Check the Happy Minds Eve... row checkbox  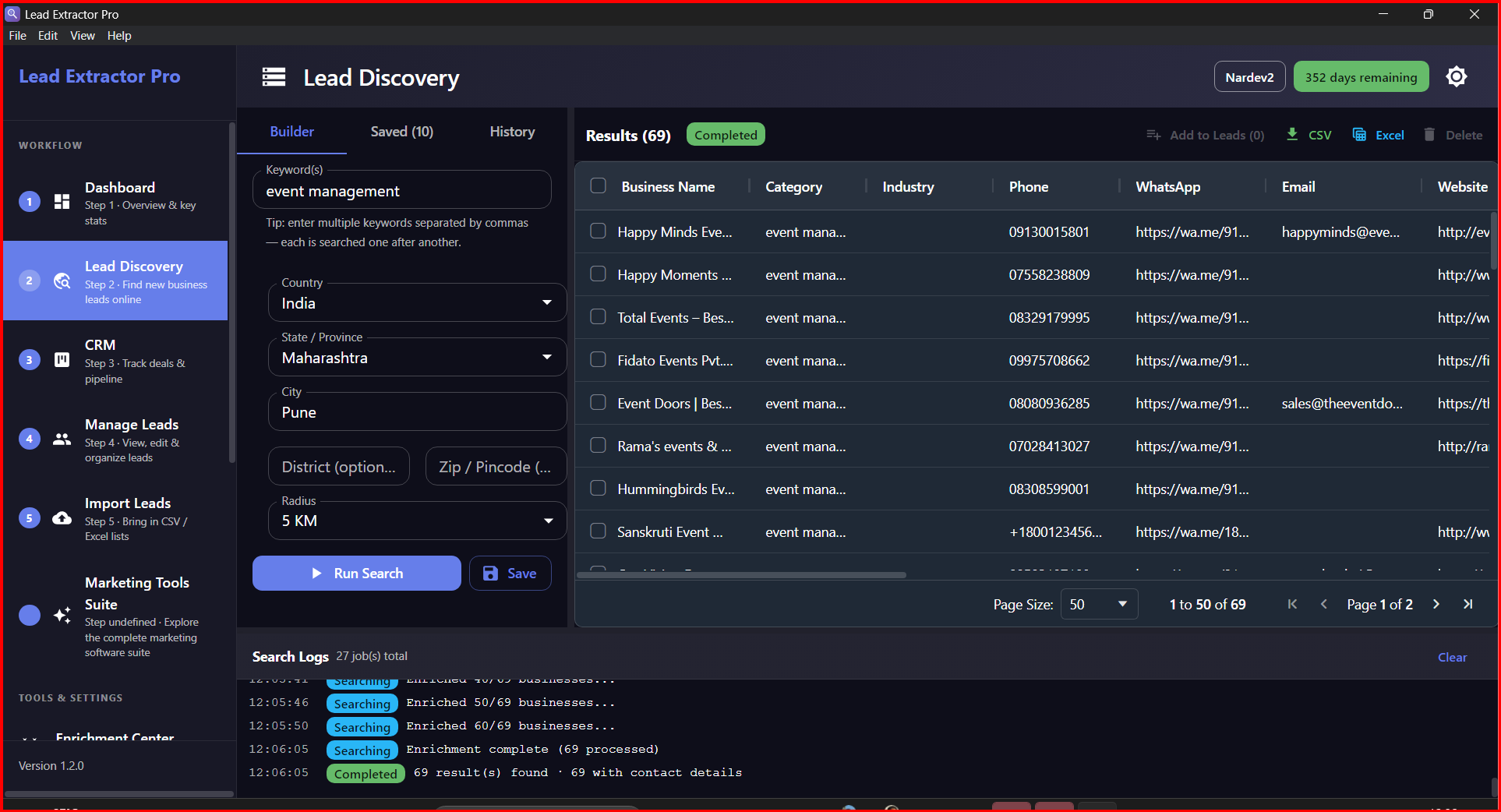tap(598, 231)
